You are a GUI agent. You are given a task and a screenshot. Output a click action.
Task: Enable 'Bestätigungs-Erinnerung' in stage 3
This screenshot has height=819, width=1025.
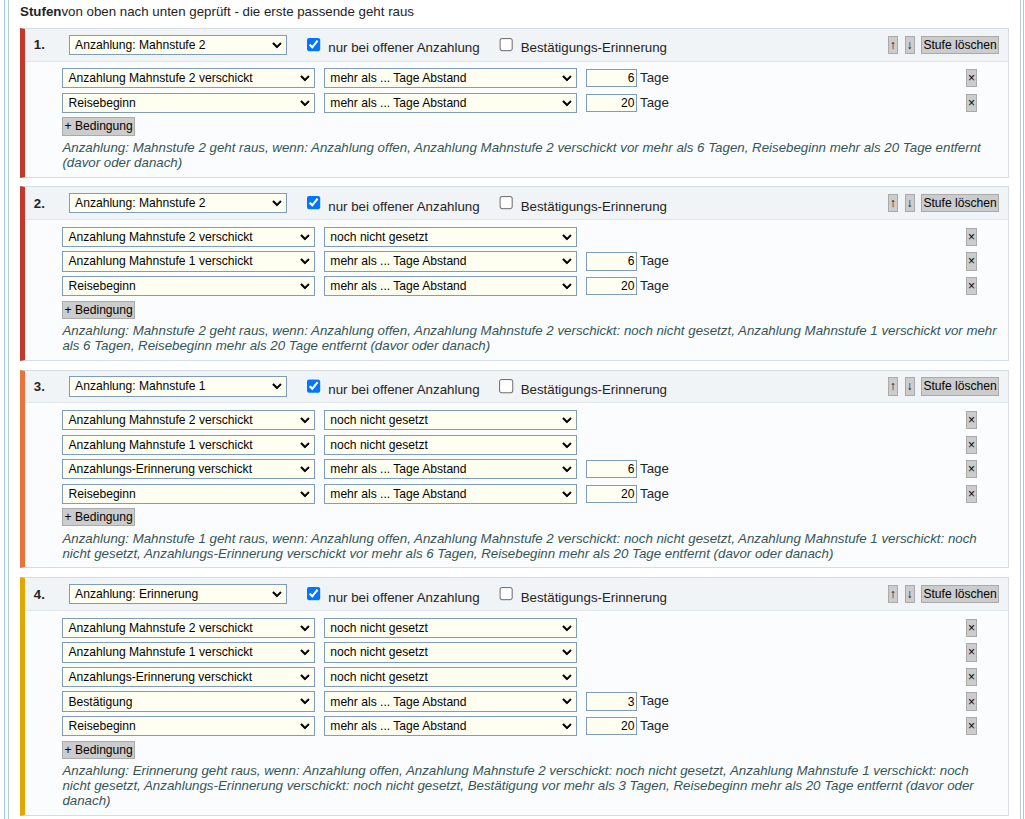click(506, 386)
